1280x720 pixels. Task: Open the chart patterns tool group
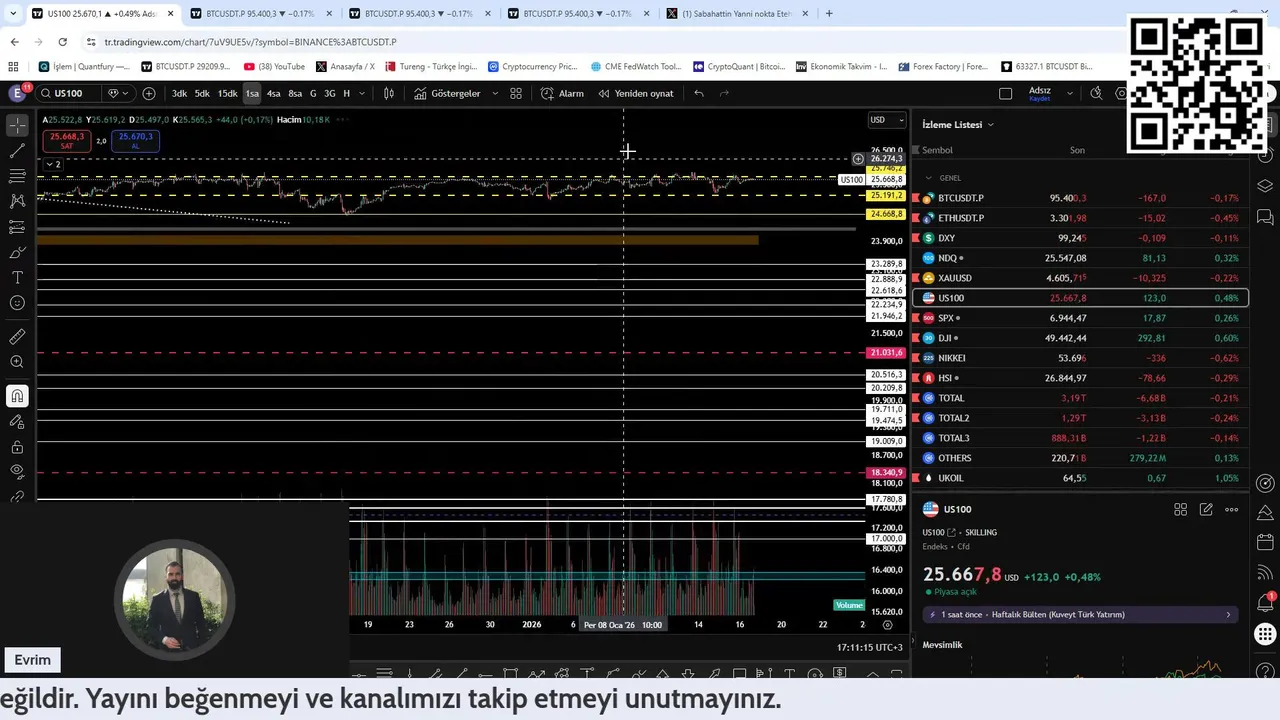coord(17,201)
